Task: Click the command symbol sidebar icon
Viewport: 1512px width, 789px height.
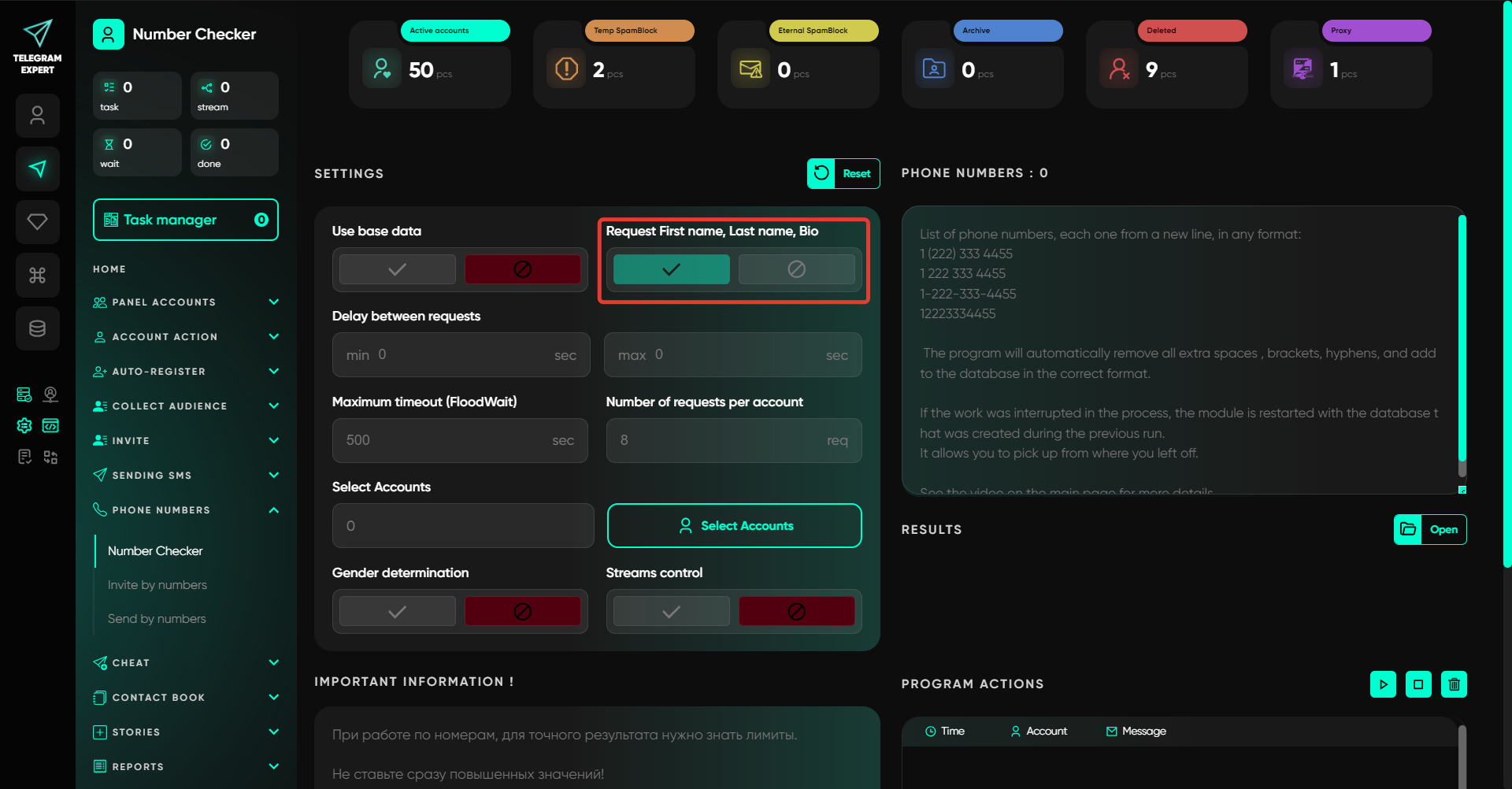Action: coord(37,275)
